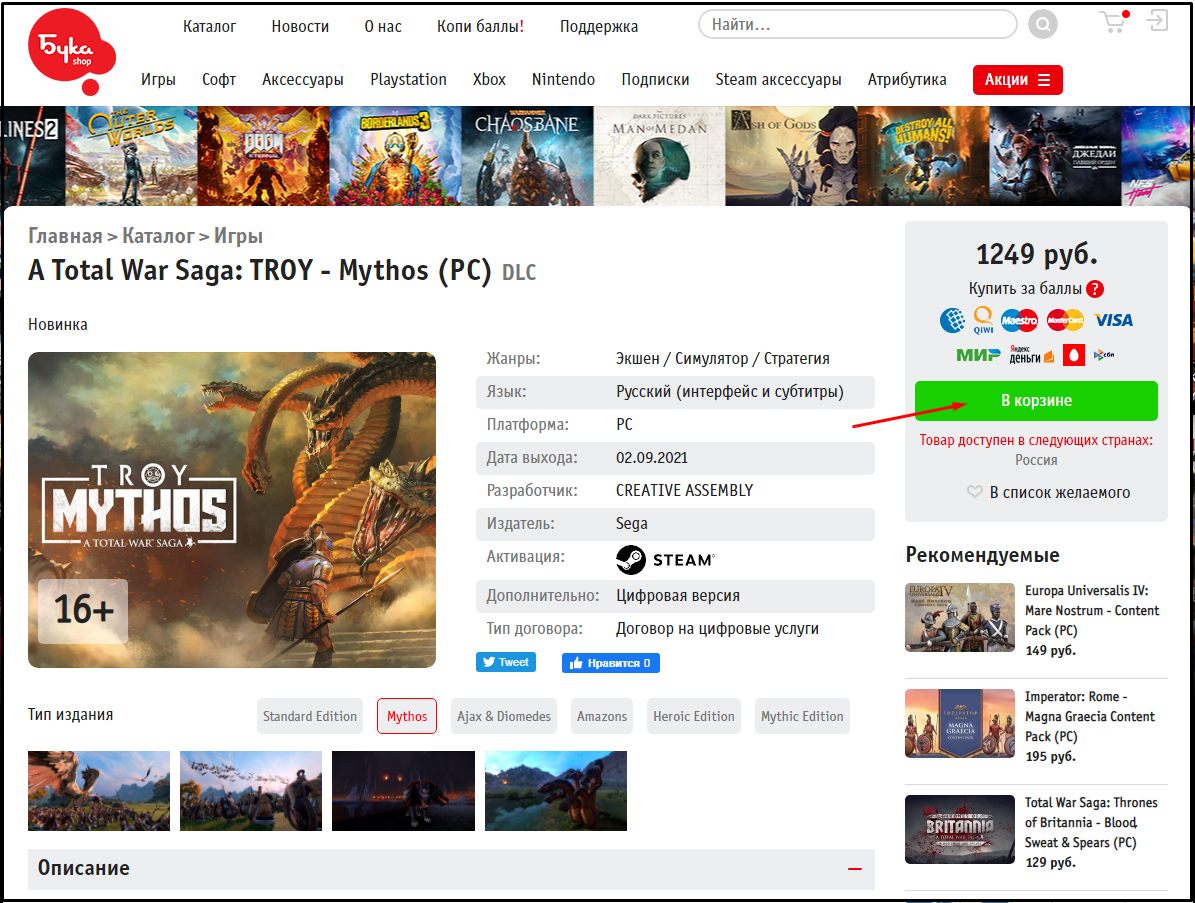Open the Xbox category
1195x903 pixels.
coord(489,80)
